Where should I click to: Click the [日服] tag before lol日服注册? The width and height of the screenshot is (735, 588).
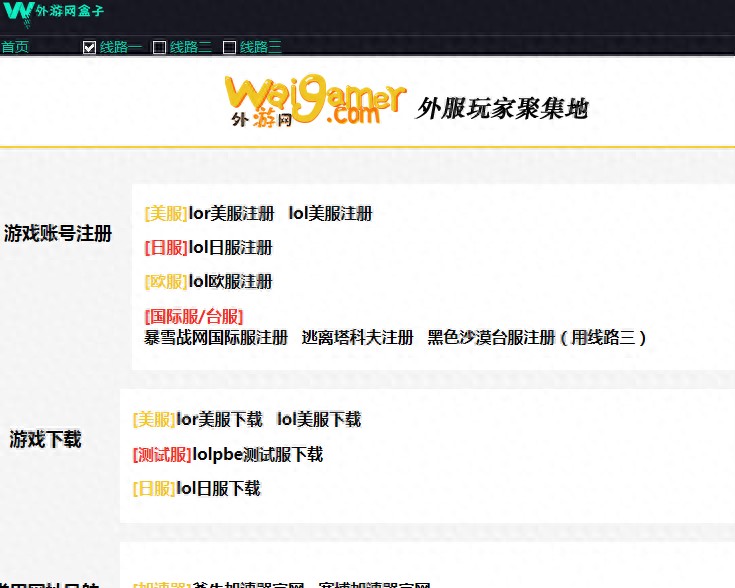(166, 248)
